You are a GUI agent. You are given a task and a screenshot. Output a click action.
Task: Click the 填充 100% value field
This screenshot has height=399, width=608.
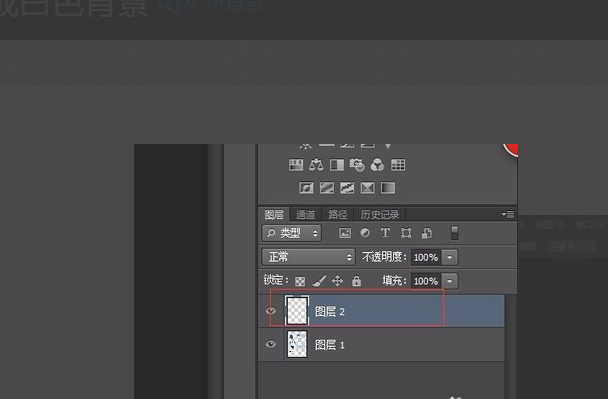426,281
